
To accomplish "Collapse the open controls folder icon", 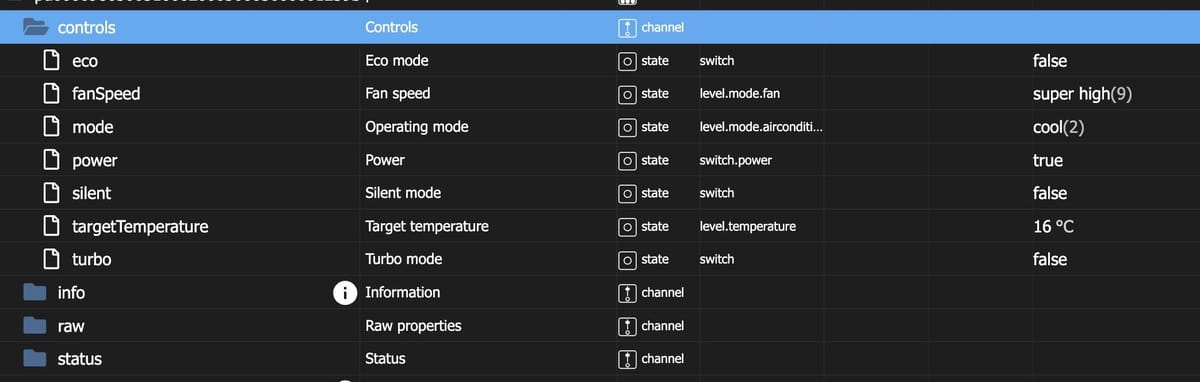I will [x=36, y=27].
